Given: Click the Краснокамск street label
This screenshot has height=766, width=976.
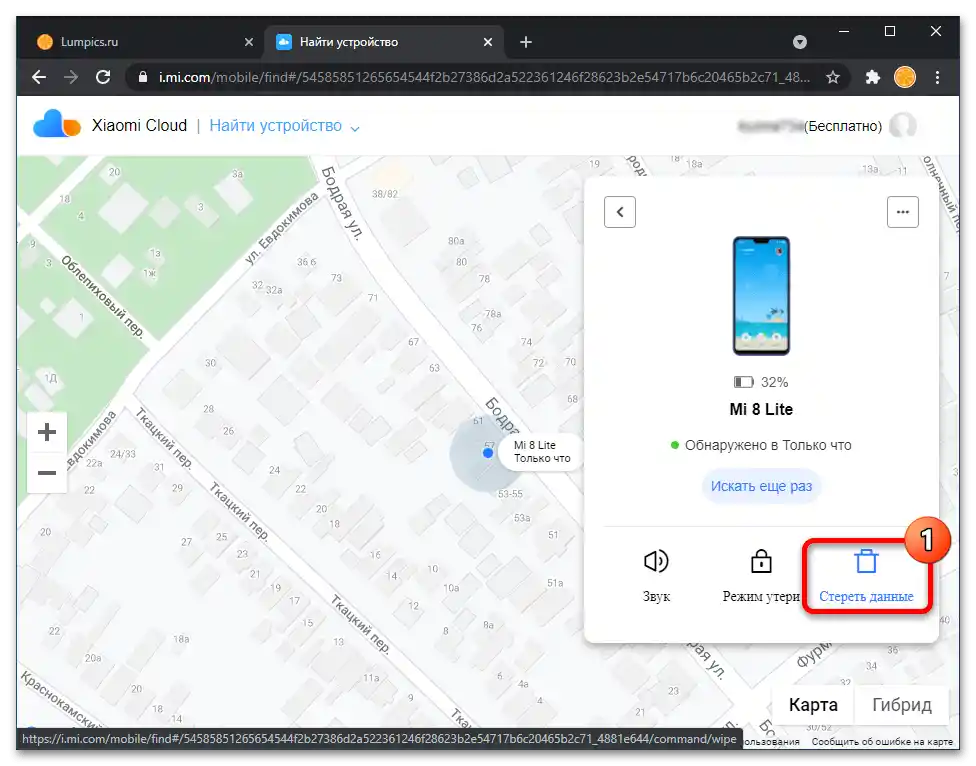Looking at the screenshot, I should 59,699.
